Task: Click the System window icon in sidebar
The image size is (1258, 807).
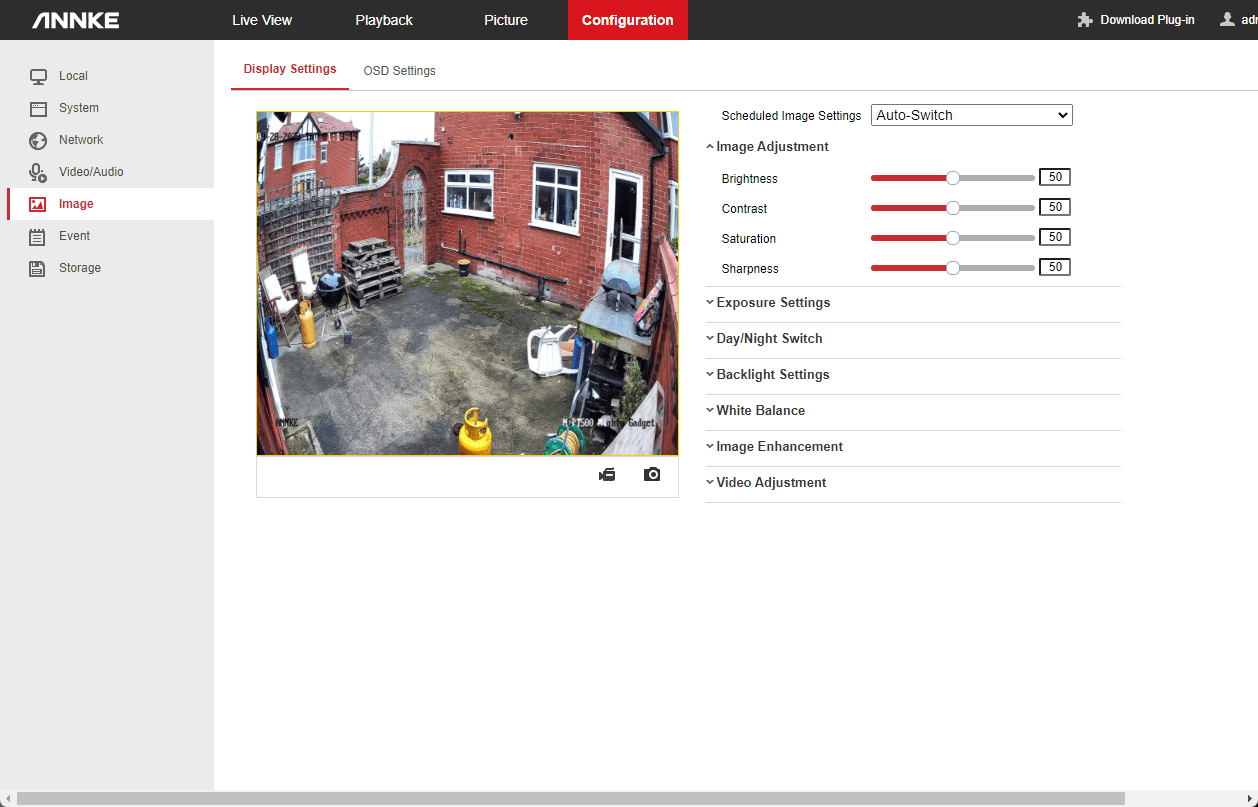Action: (38, 108)
